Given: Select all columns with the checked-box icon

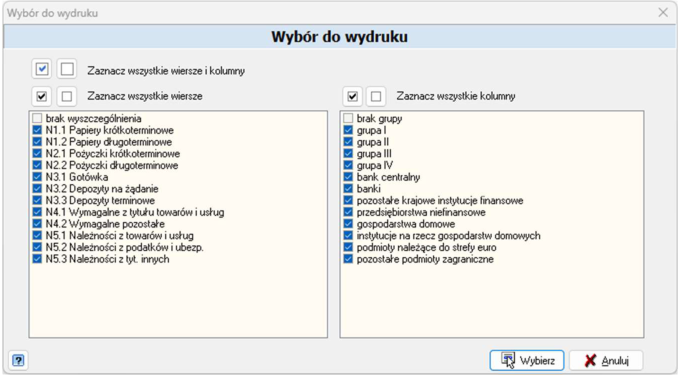Looking at the screenshot, I should click(x=352, y=96).
